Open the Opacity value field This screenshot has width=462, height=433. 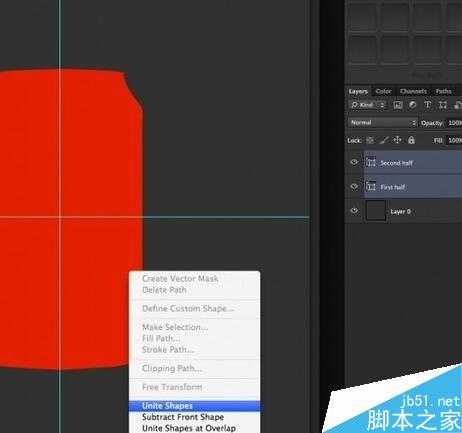[x=454, y=123]
